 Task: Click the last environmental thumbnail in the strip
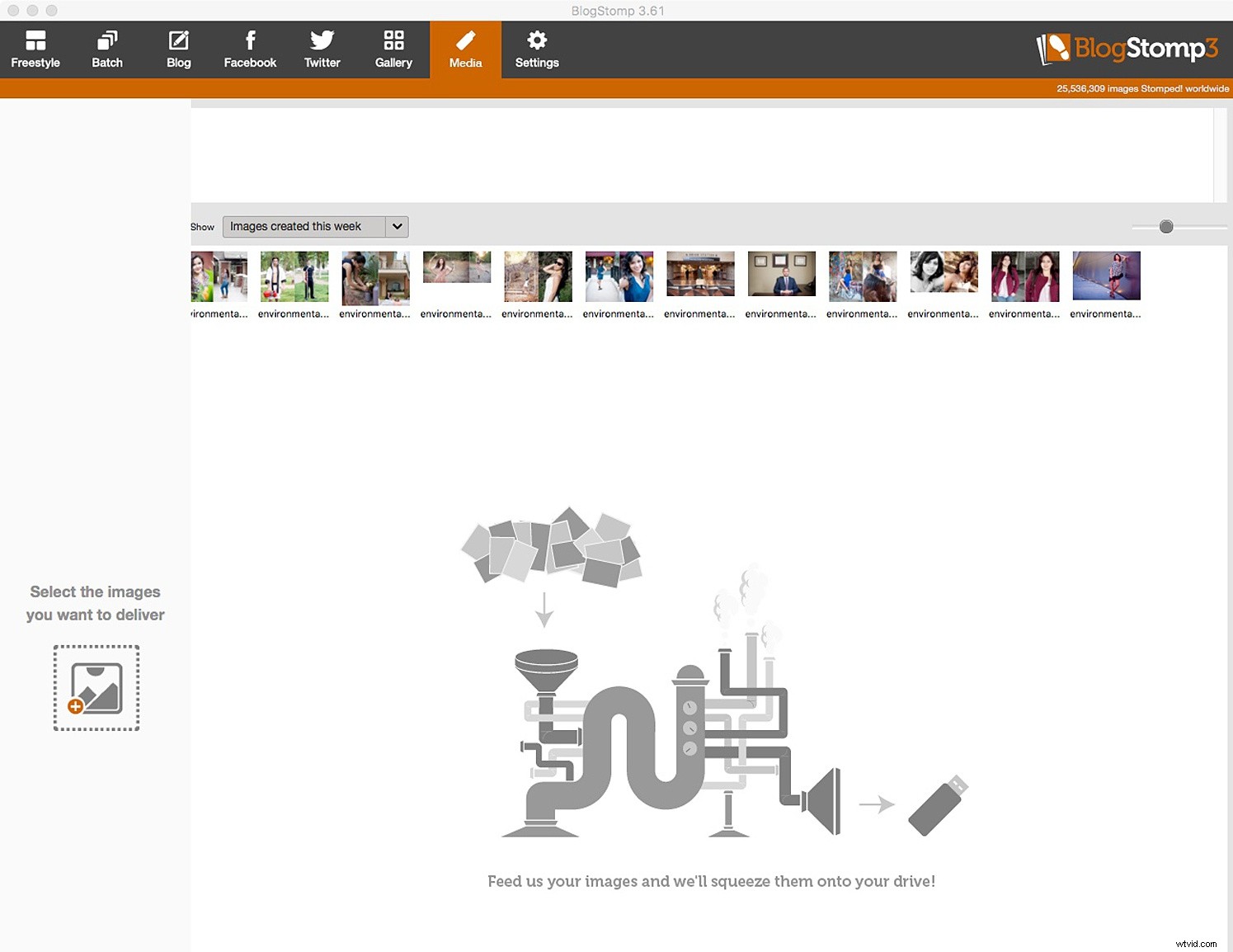pos(1106,276)
